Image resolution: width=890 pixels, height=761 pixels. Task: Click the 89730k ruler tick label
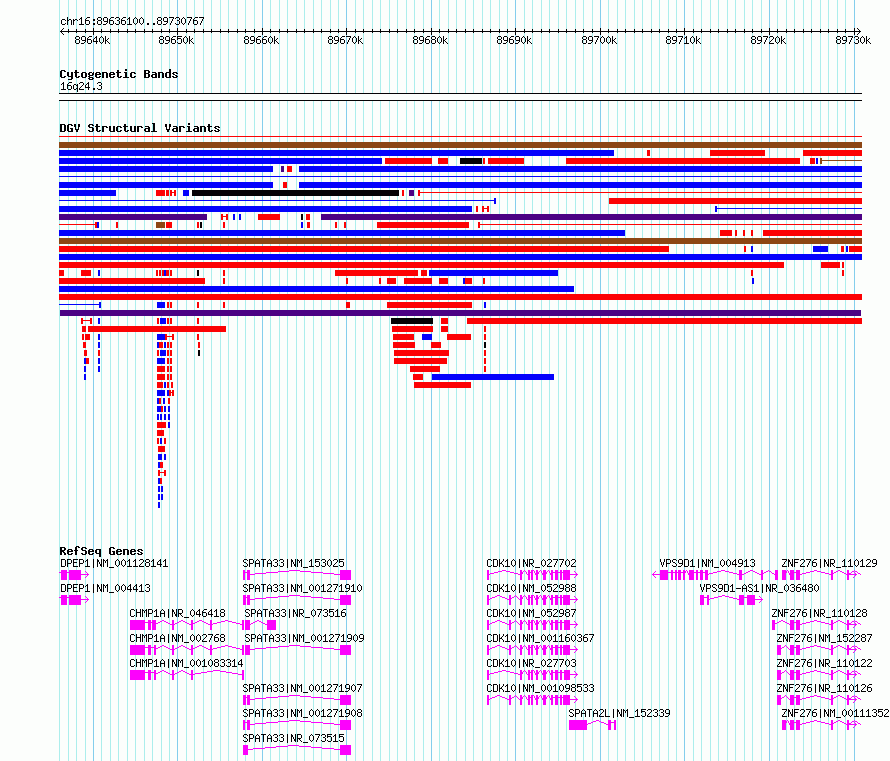click(853, 40)
